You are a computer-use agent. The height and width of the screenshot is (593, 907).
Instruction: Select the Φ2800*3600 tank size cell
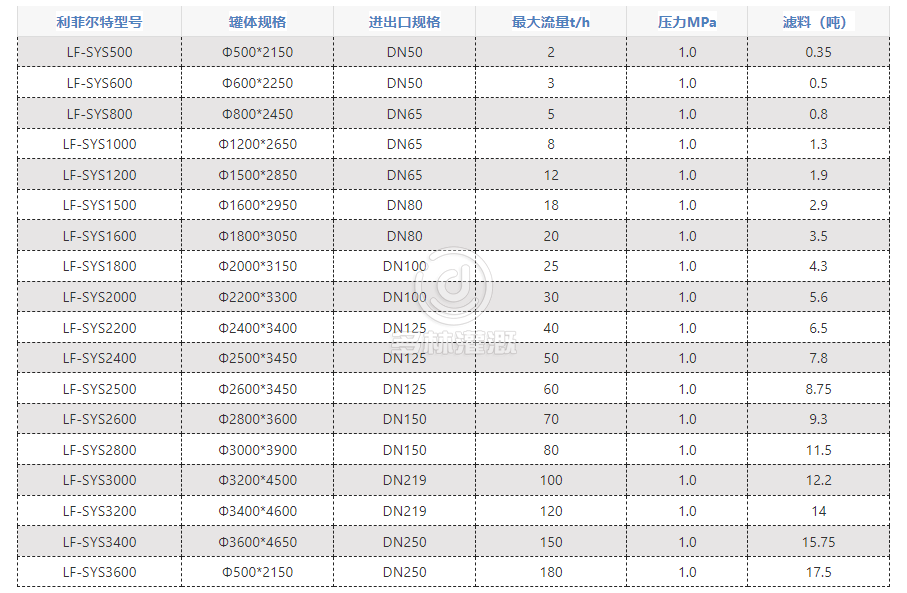click(257, 419)
